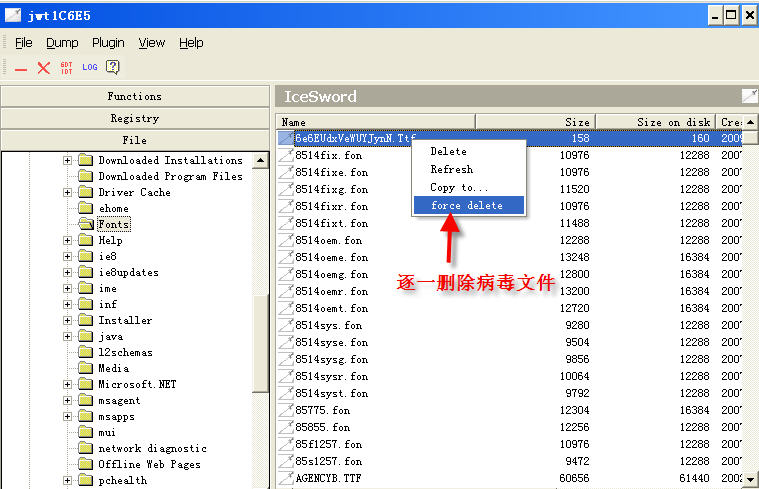Expand the msapps folder node
This screenshot has height=489, width=759.
point(67,416)
